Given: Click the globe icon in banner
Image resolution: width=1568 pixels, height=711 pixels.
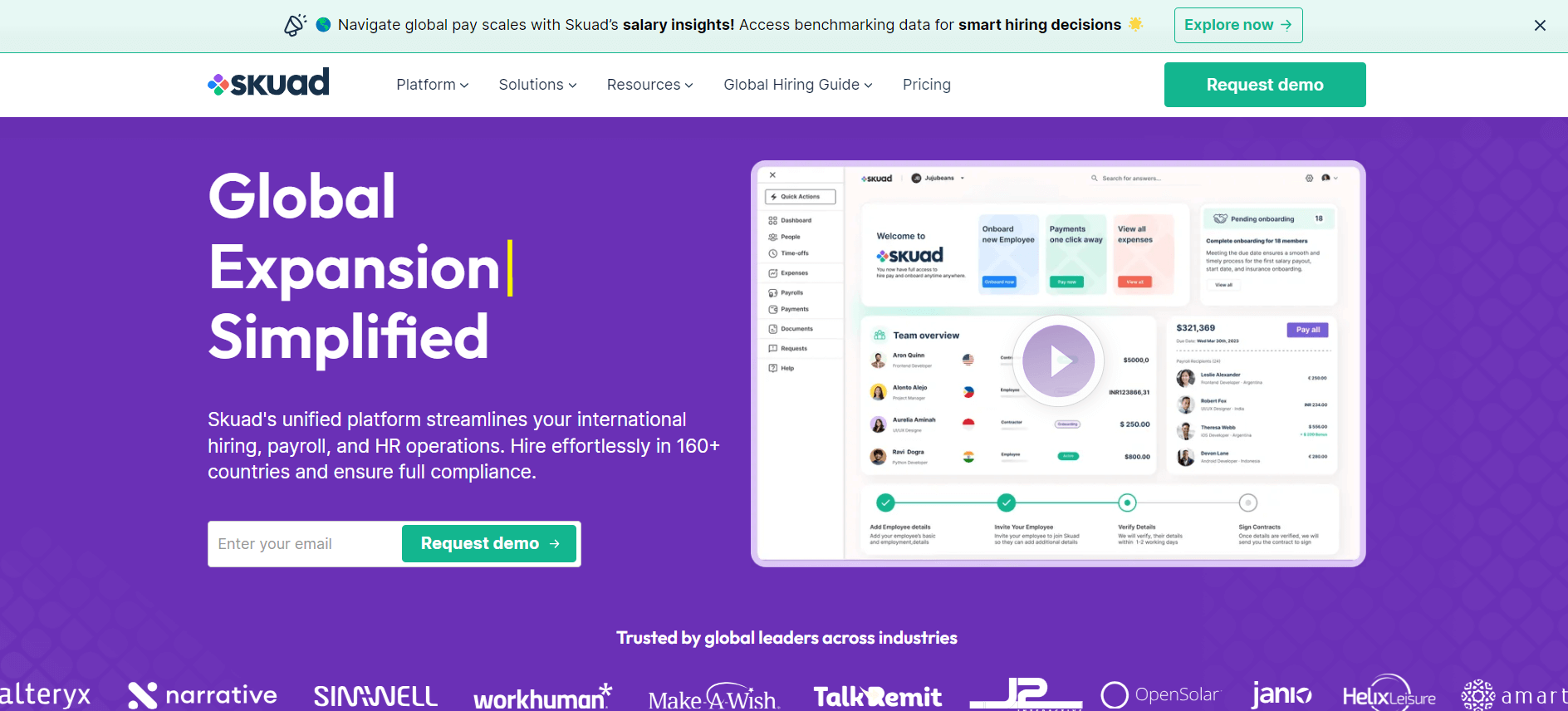Looking at the screenshot, I should tap(323, 25).
